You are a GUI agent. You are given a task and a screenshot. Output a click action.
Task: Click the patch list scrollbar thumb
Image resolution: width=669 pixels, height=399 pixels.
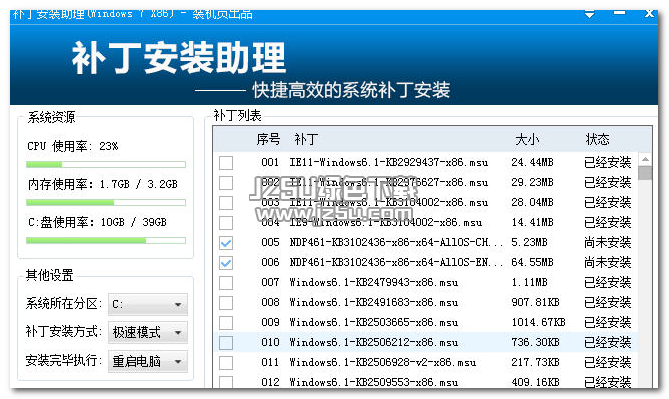(x=645, y=173)
